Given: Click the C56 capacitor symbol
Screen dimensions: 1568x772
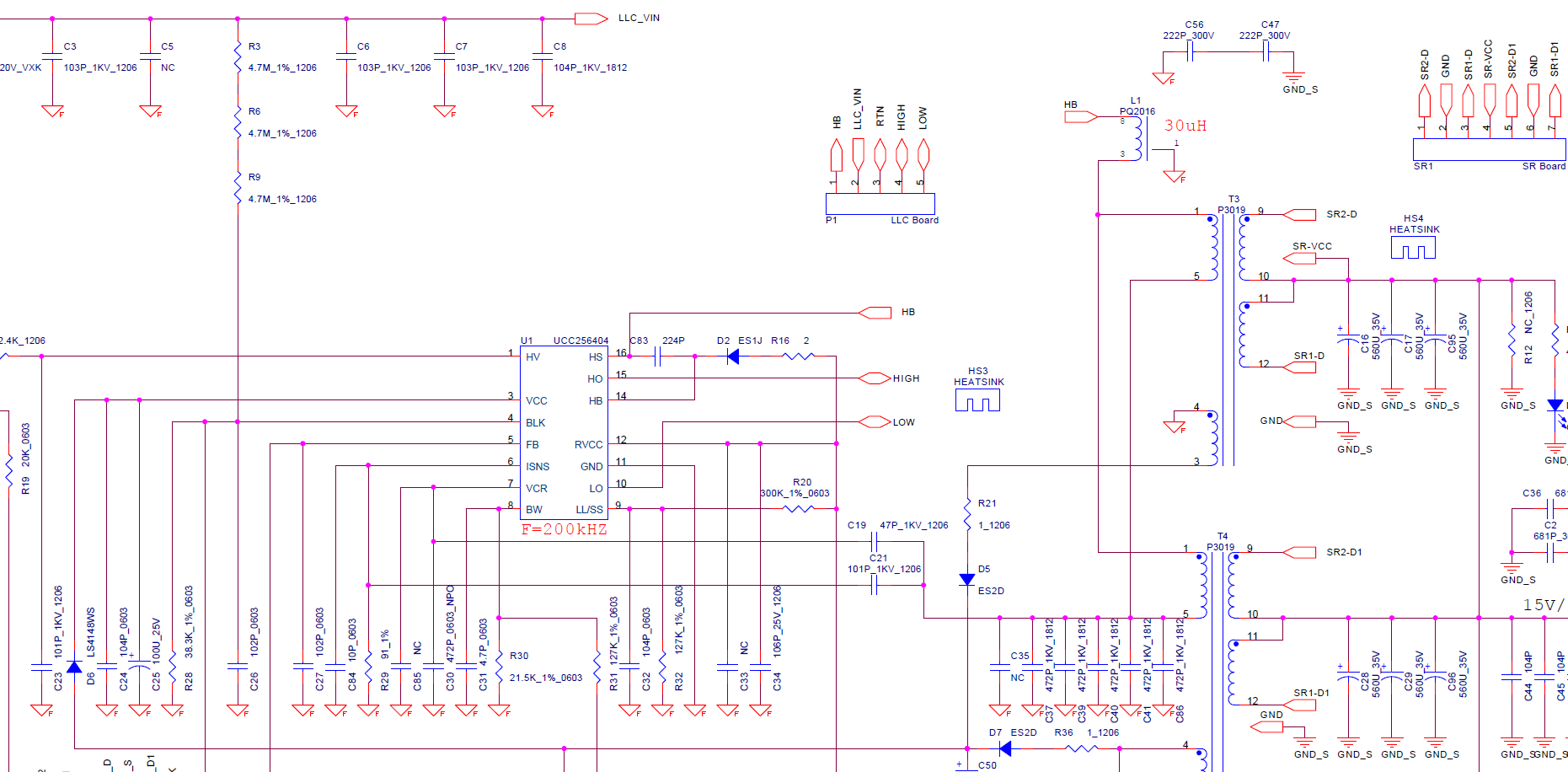Looking at the screenshot, I should 1191,52.
